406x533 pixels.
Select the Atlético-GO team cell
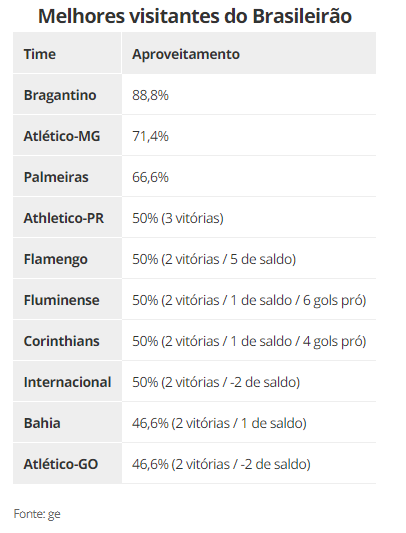coord(67,464)
